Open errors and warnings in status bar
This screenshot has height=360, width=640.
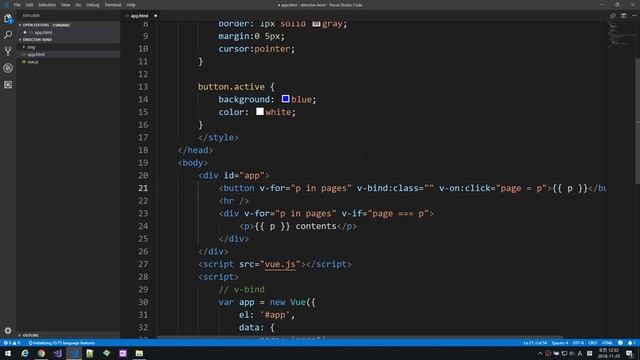(x=12, y=343)
